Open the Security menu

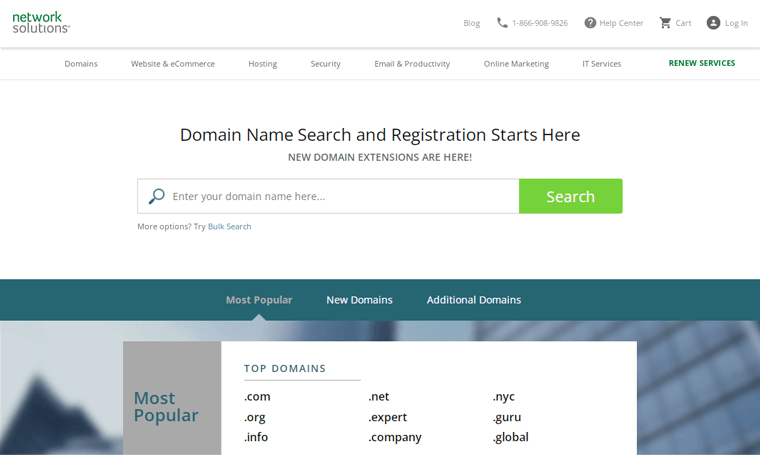click(325, 63)
